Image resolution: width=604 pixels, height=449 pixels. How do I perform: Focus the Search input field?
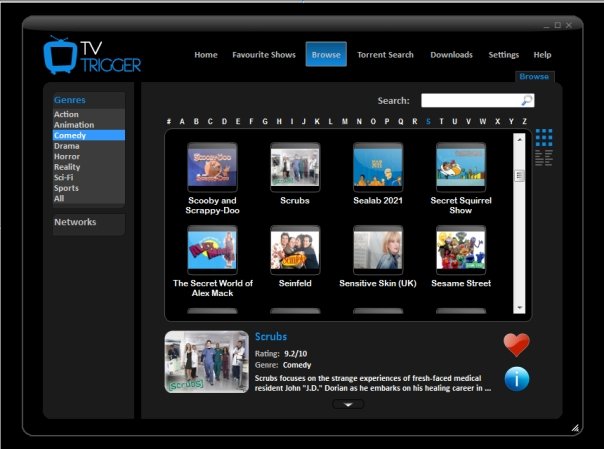click(477, 101)
